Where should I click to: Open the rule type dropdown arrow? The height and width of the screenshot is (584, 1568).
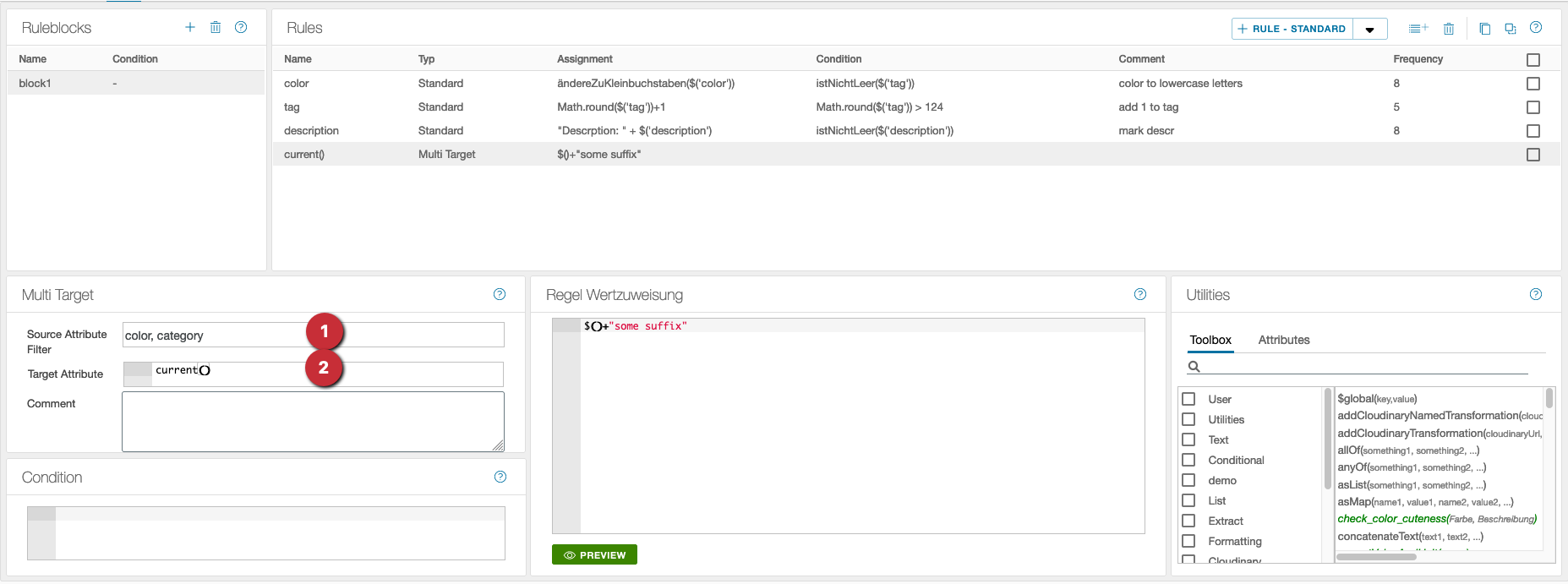[1370, 30]
